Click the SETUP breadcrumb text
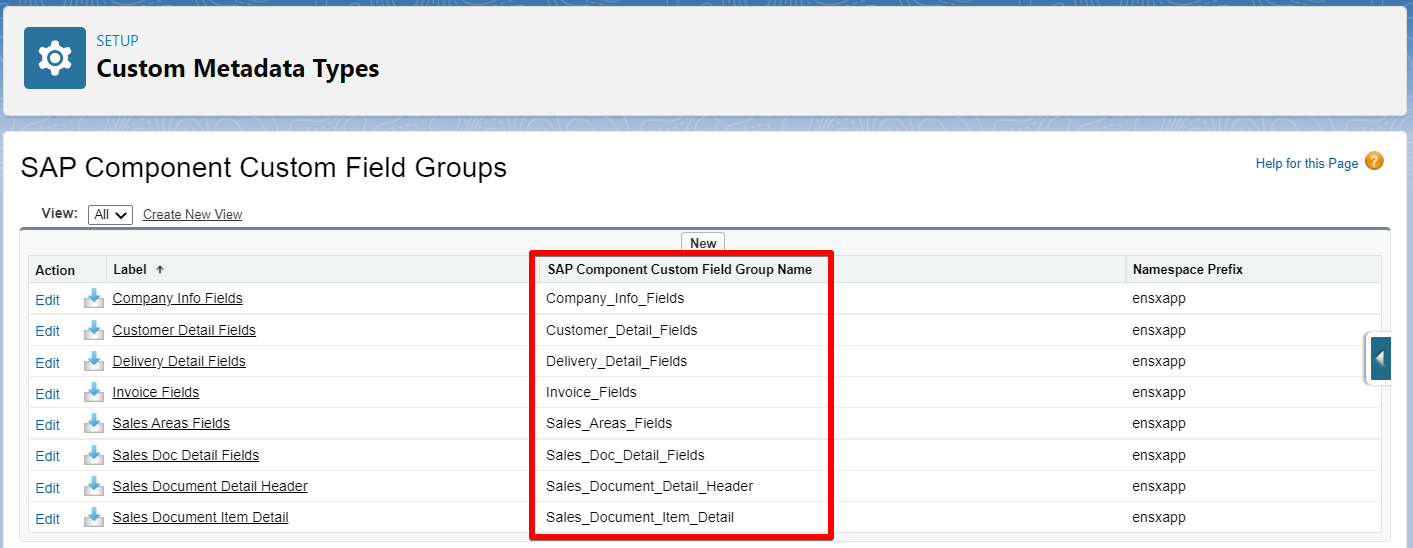This screenshot has height=548, width=1413. (117, 41)
